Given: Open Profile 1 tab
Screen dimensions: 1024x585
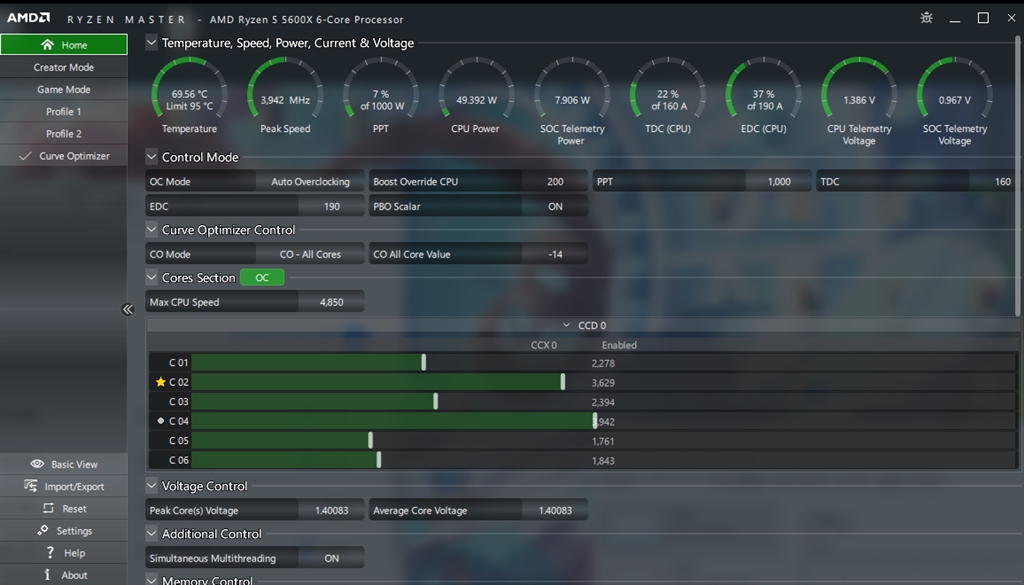Looking at the screenshot, I should pos(64,112).
